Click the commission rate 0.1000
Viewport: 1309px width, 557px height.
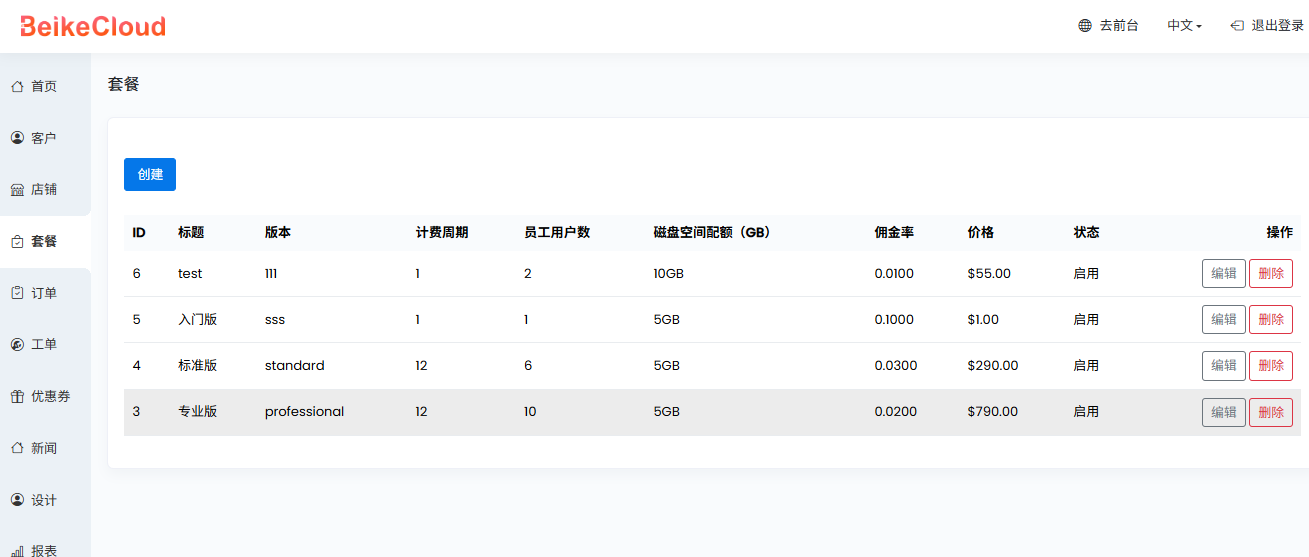pos(894,319)
